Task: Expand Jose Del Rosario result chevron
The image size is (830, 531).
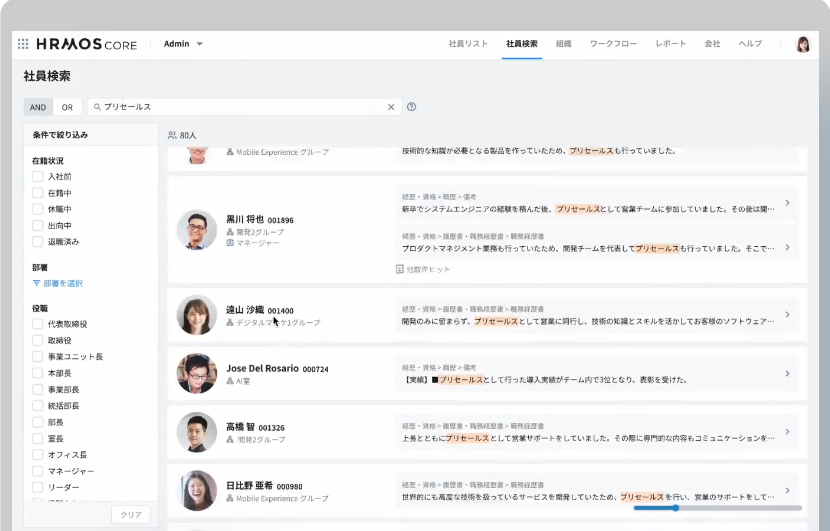Action: point(787,374)
